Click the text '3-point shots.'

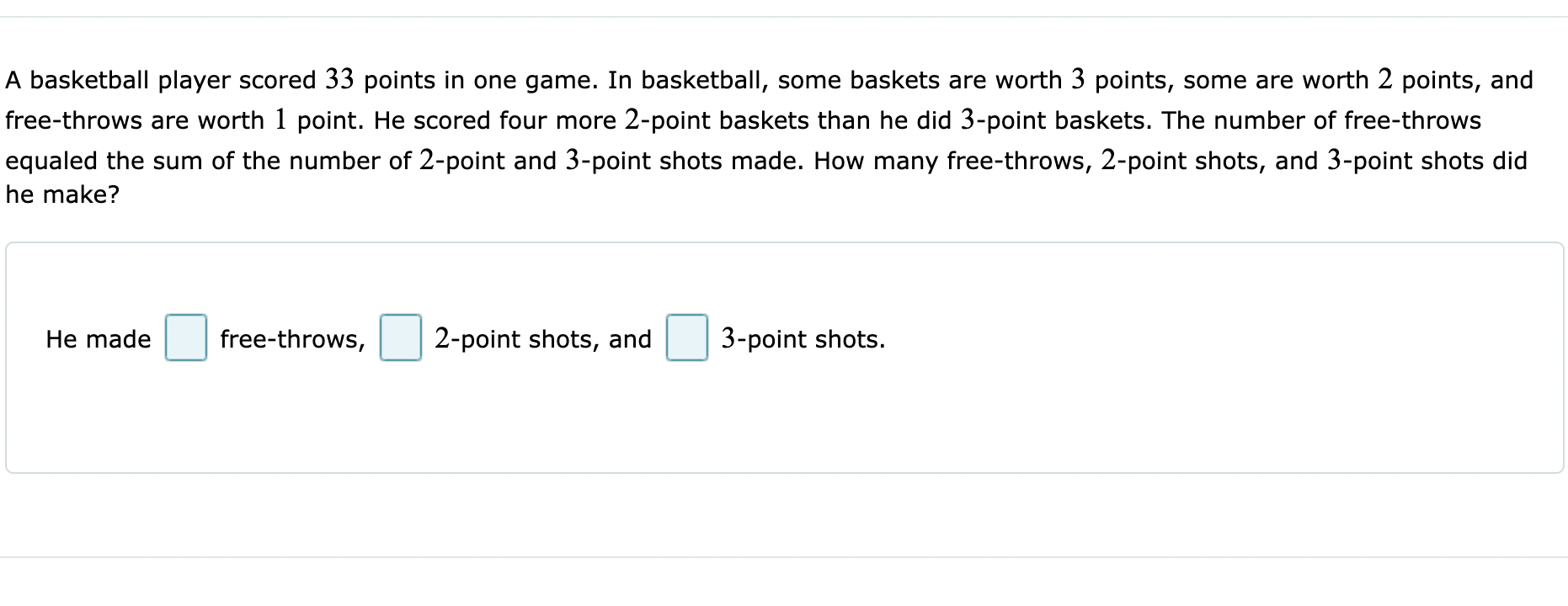pyautogui.click(x=802, y=339)
